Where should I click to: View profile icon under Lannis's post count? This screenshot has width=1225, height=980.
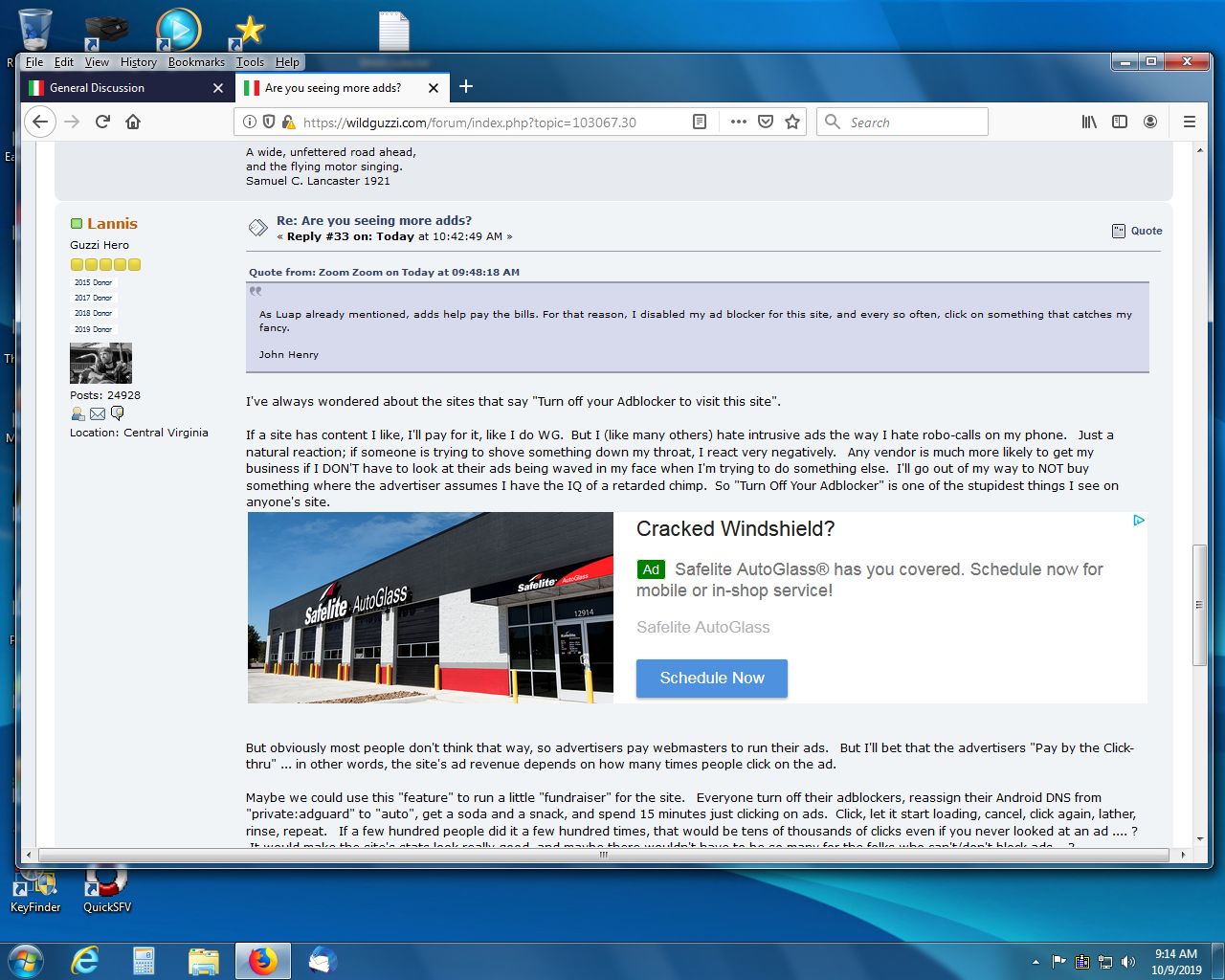point(78,413)
